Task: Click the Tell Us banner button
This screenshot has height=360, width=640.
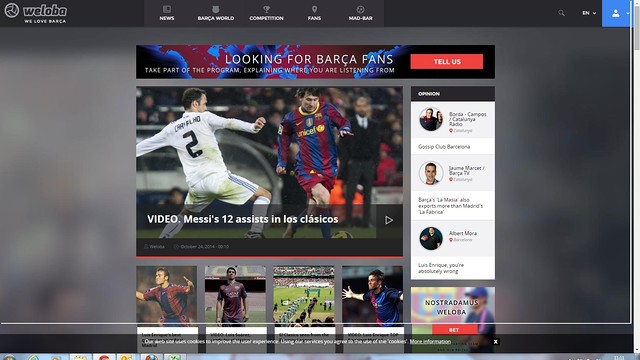Action: (447, 62)
